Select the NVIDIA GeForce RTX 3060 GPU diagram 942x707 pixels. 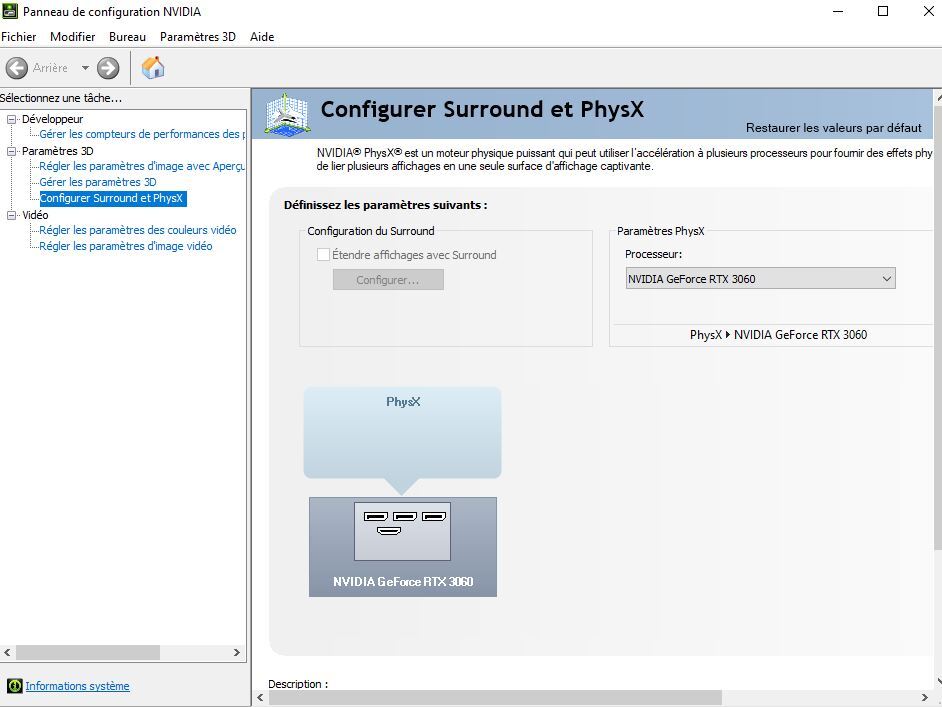[403, 547]
